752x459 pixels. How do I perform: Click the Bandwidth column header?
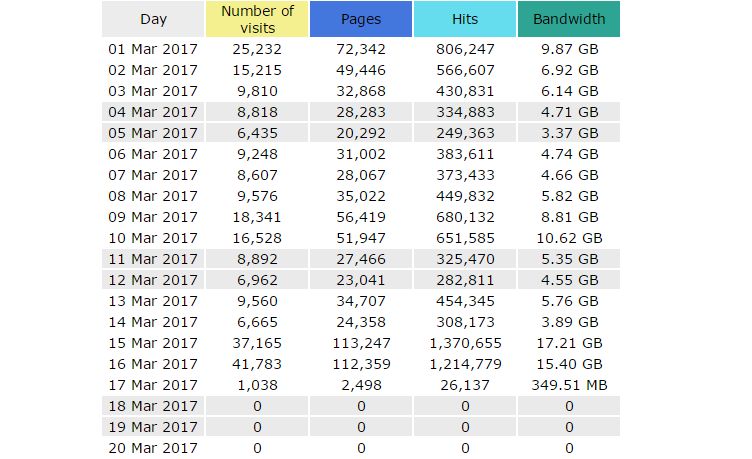[569, 19]
